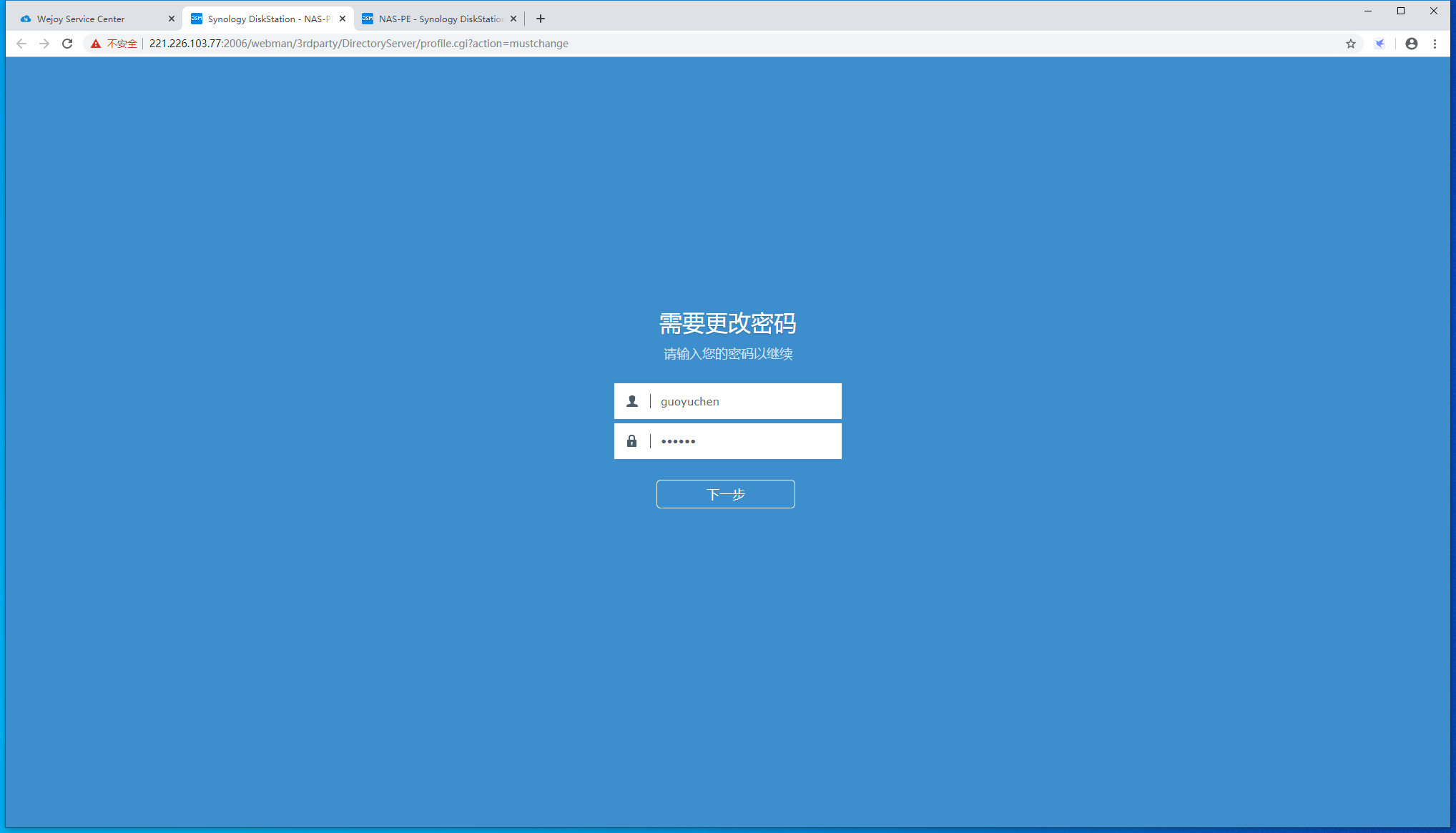Open a new browser tab
The image size is (1456, 833).
[541, 19]
